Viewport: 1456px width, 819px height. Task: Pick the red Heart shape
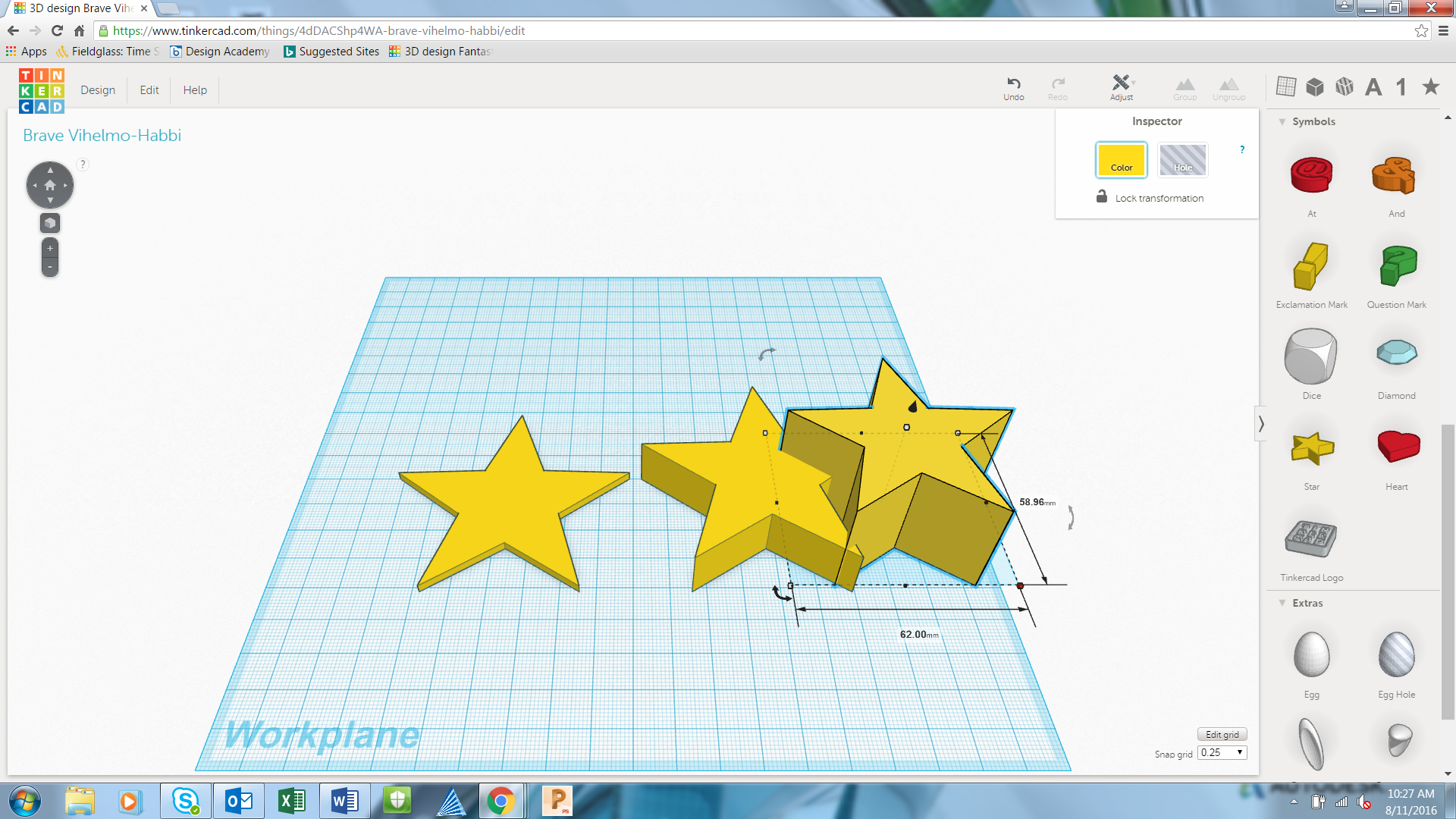point(1397,447)
